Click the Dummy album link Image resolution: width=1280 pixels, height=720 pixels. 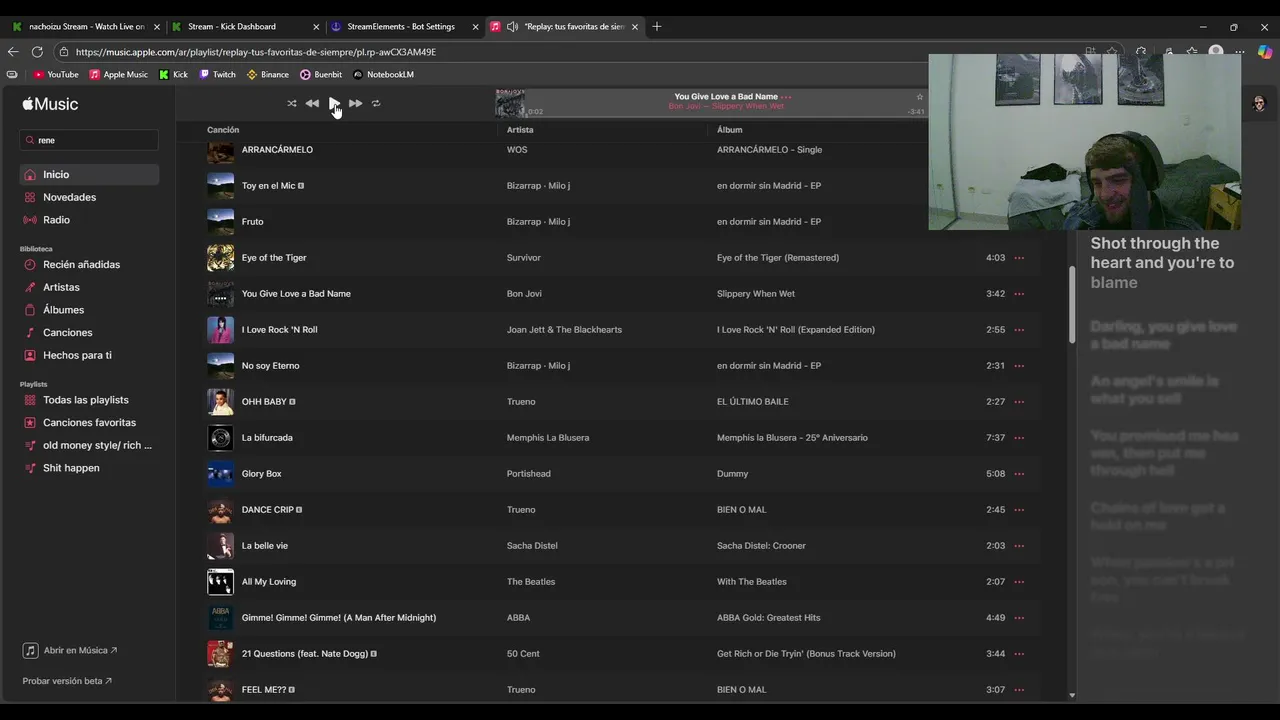coord(733,474)
